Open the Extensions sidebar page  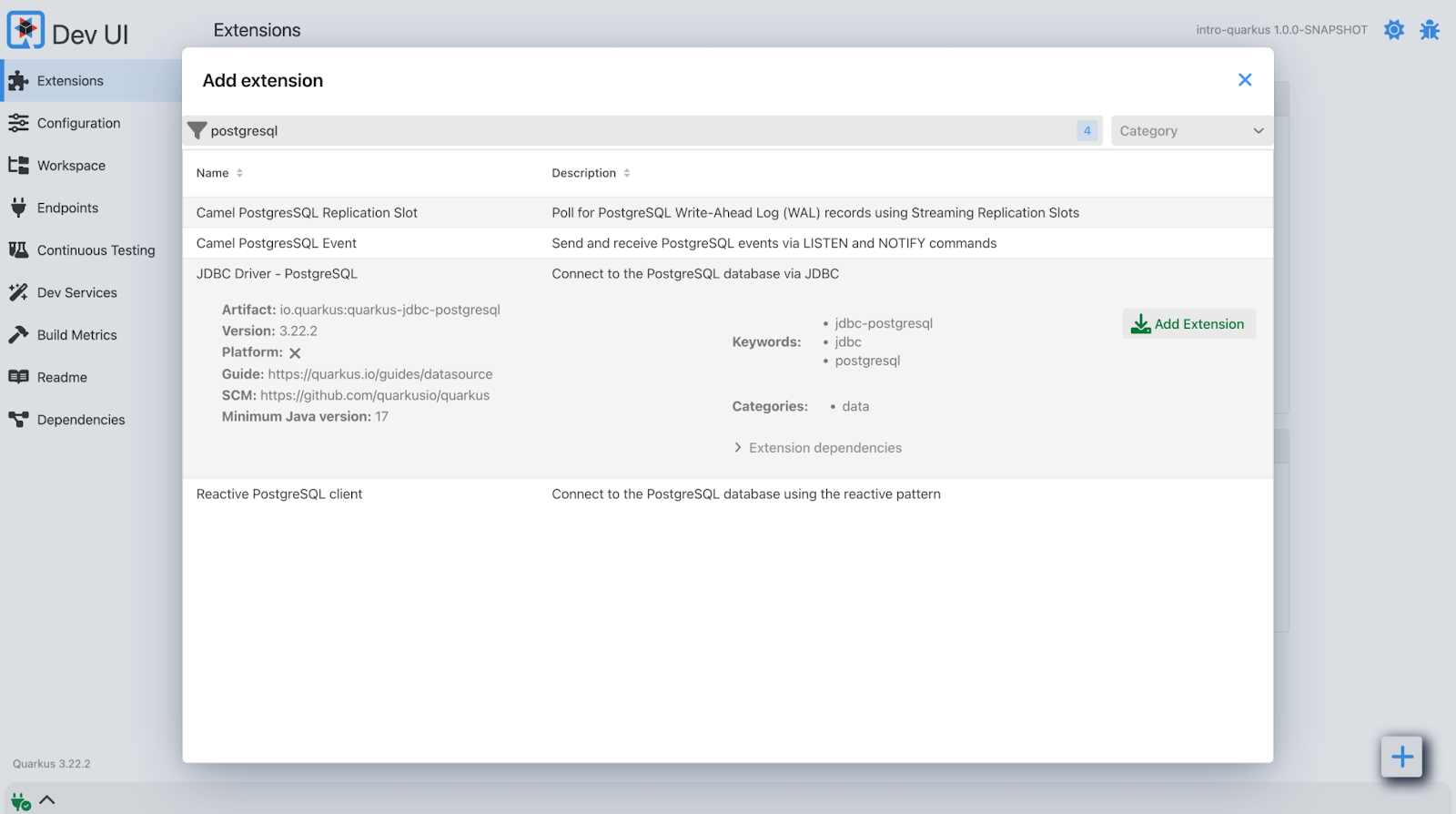coord(91,80)
